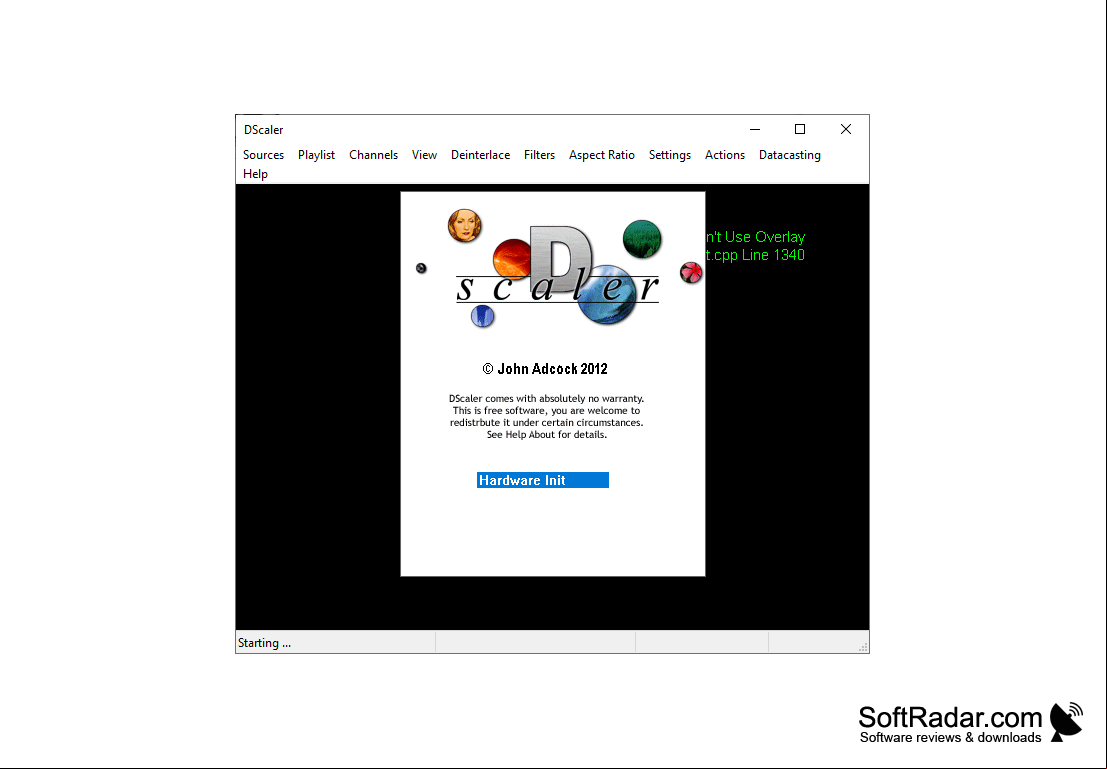
Task: Open the View menu
Action: coord(424,155)
